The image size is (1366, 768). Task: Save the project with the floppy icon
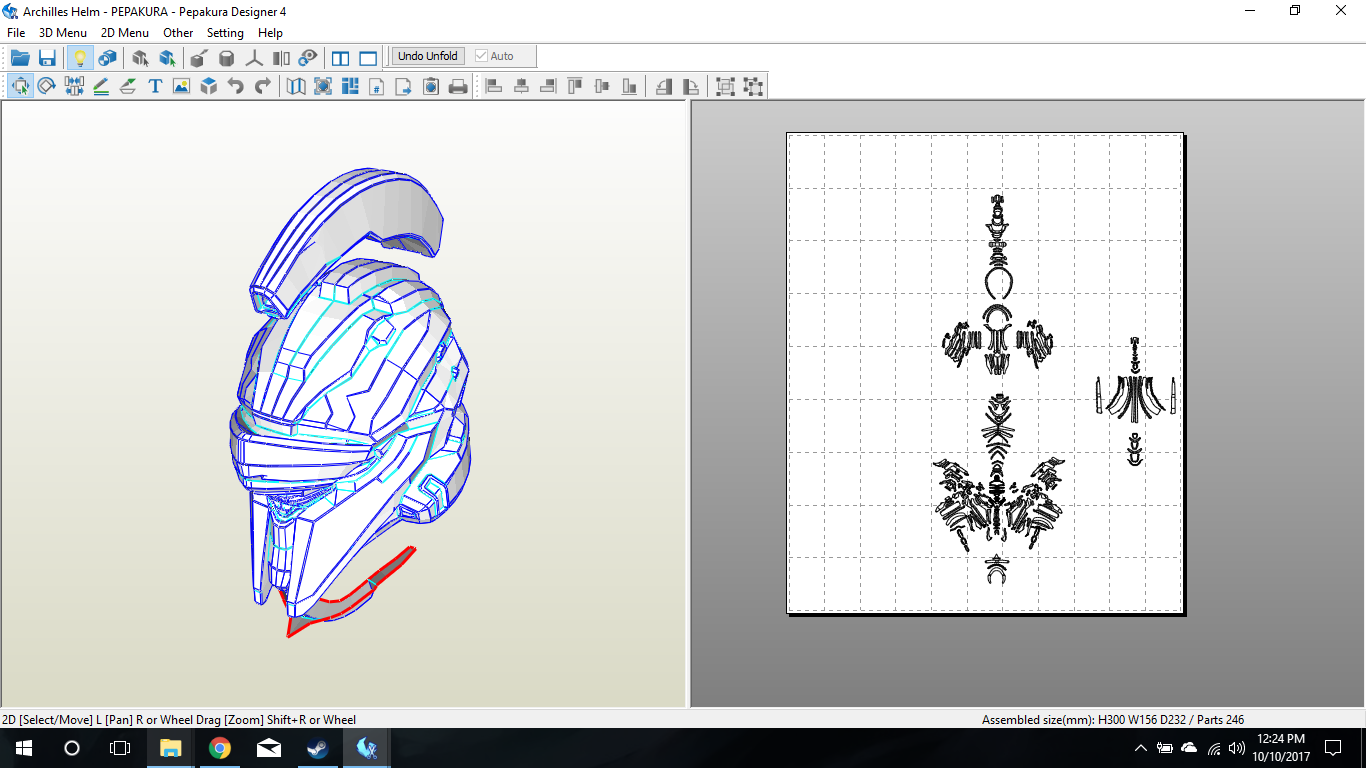point(47,57)
